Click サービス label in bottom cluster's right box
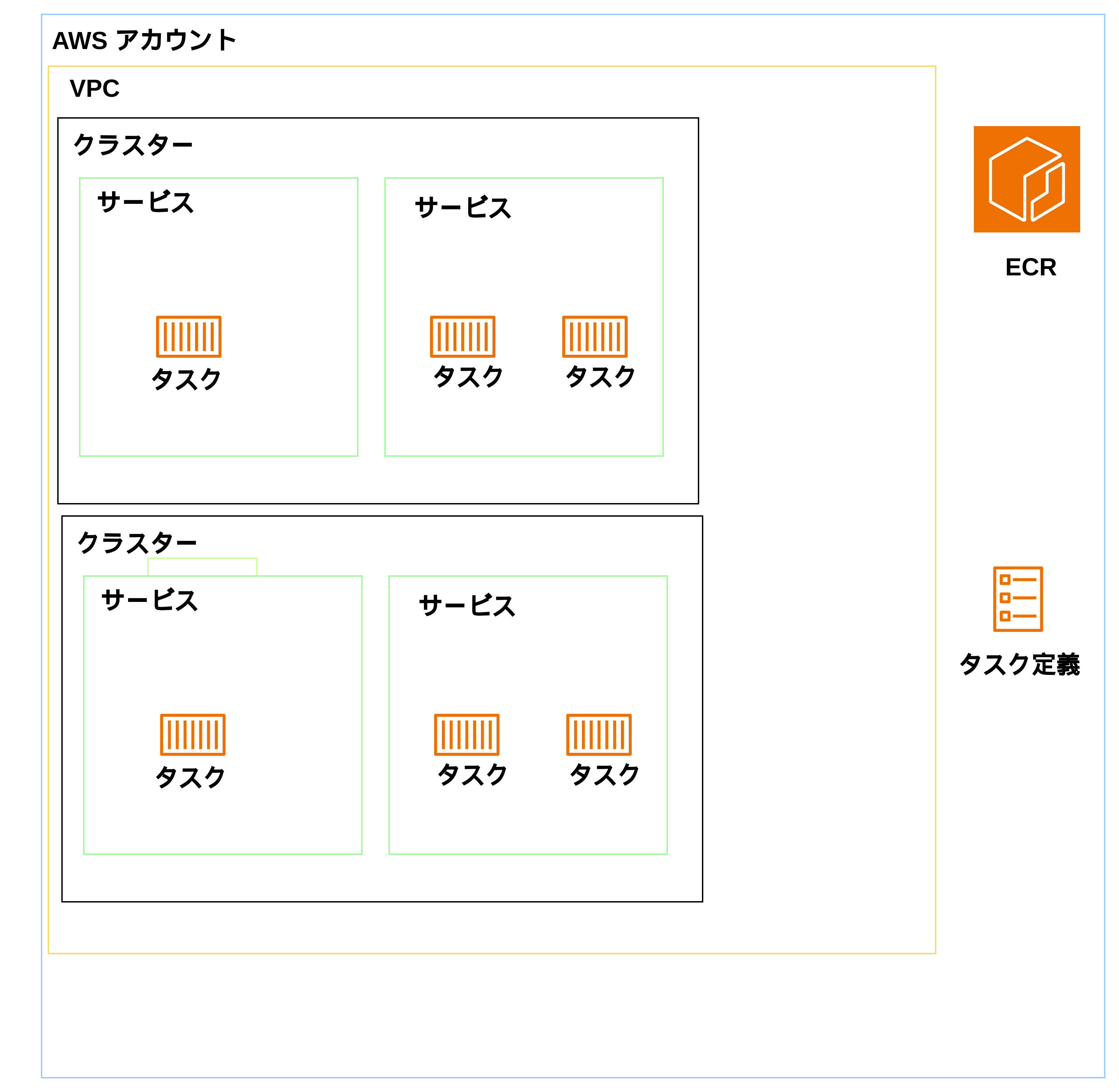This screenshot has height=1092, width=1119. pyautogui.click(x=466, y=606)
